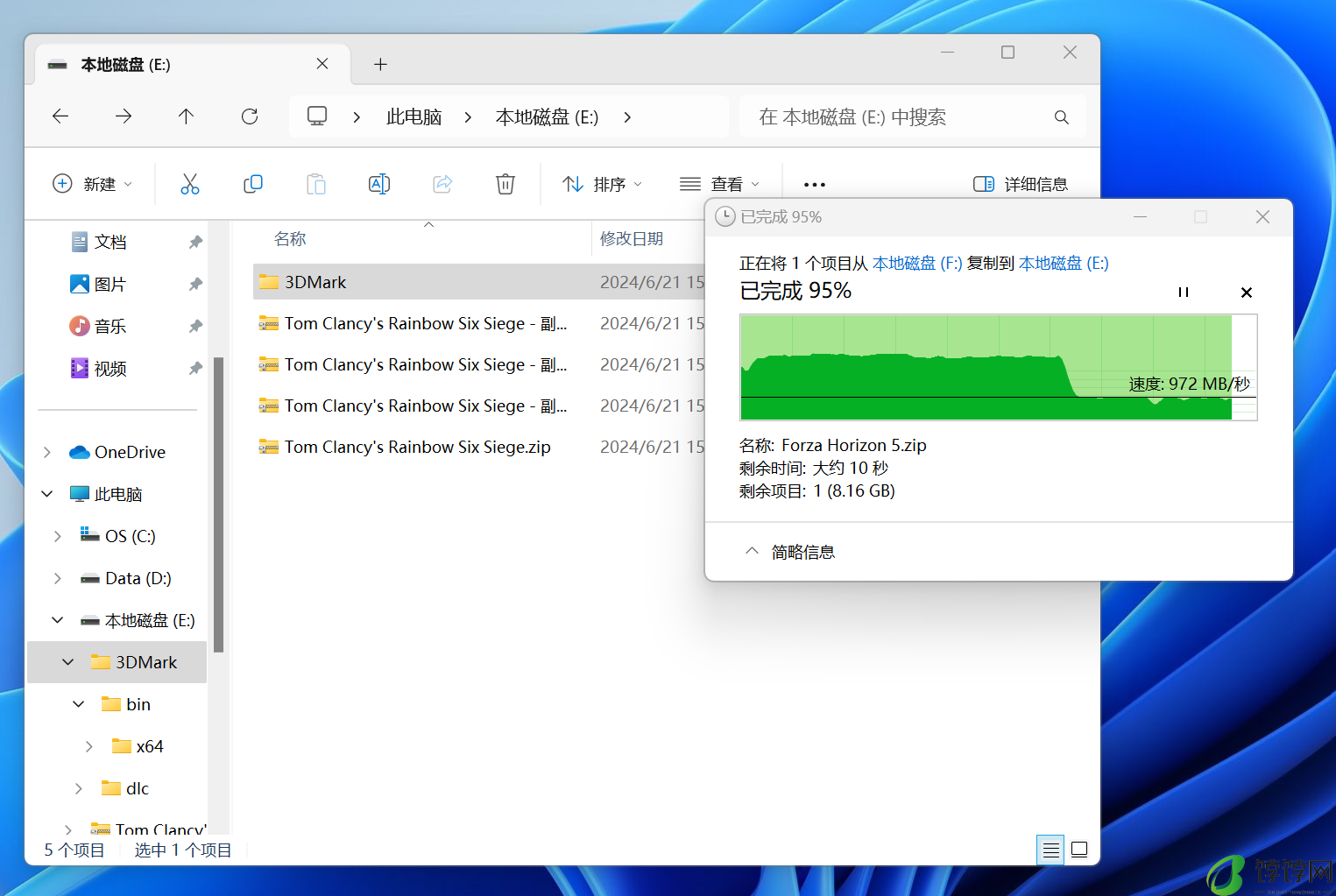Open 音乐 in quick access
Screen dimensions: 1336x896
[x=110, y=326]
